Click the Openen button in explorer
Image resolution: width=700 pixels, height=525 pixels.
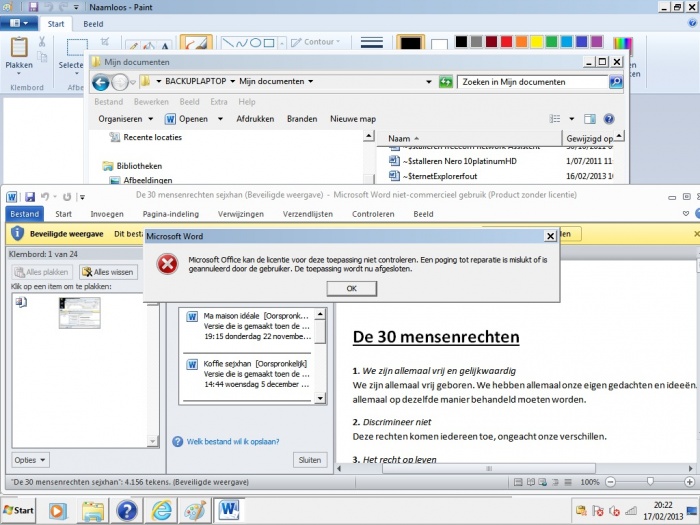point(186,119)
